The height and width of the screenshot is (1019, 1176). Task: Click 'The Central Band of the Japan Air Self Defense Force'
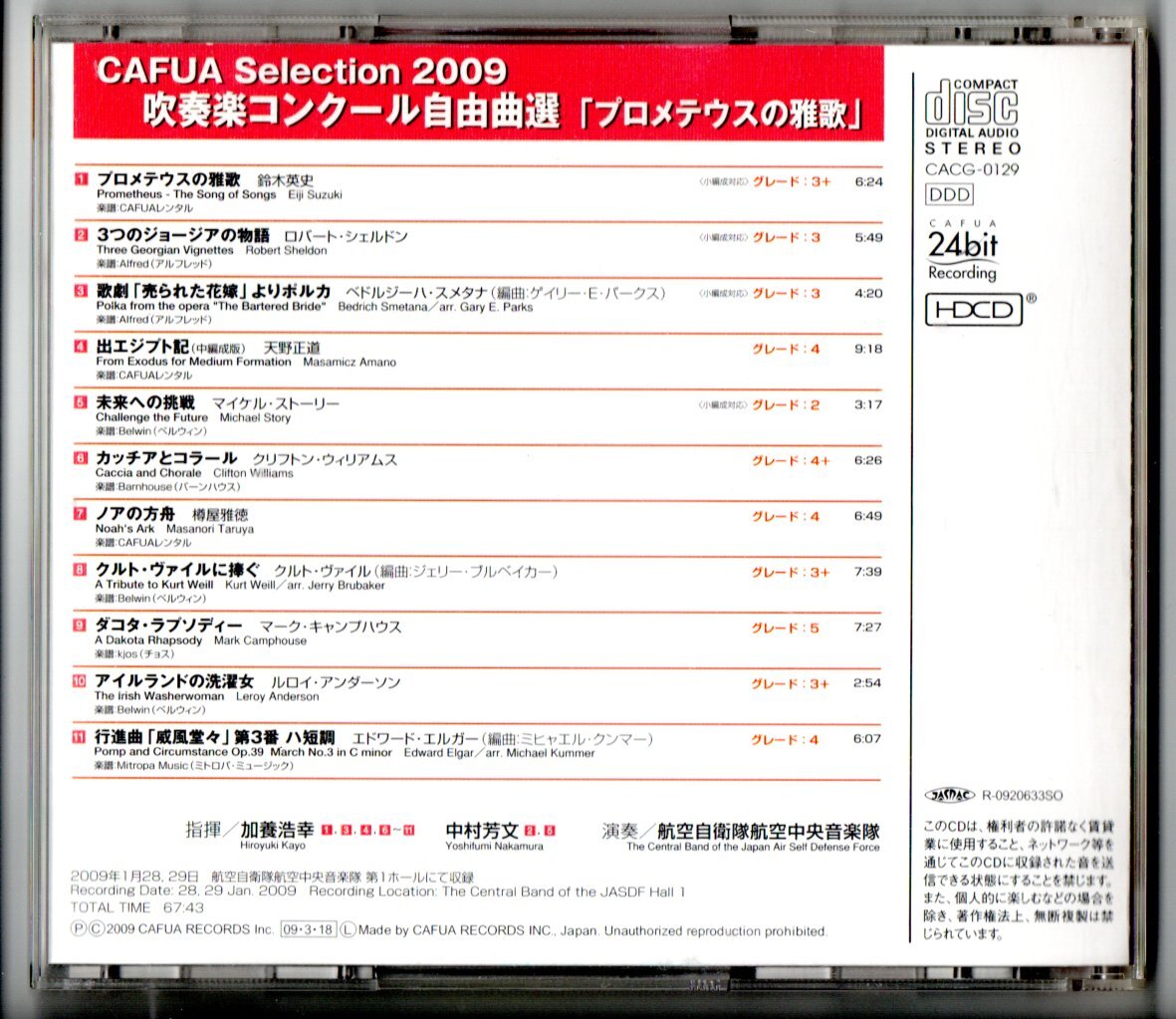pyautogui.click(x=753, y=847)
